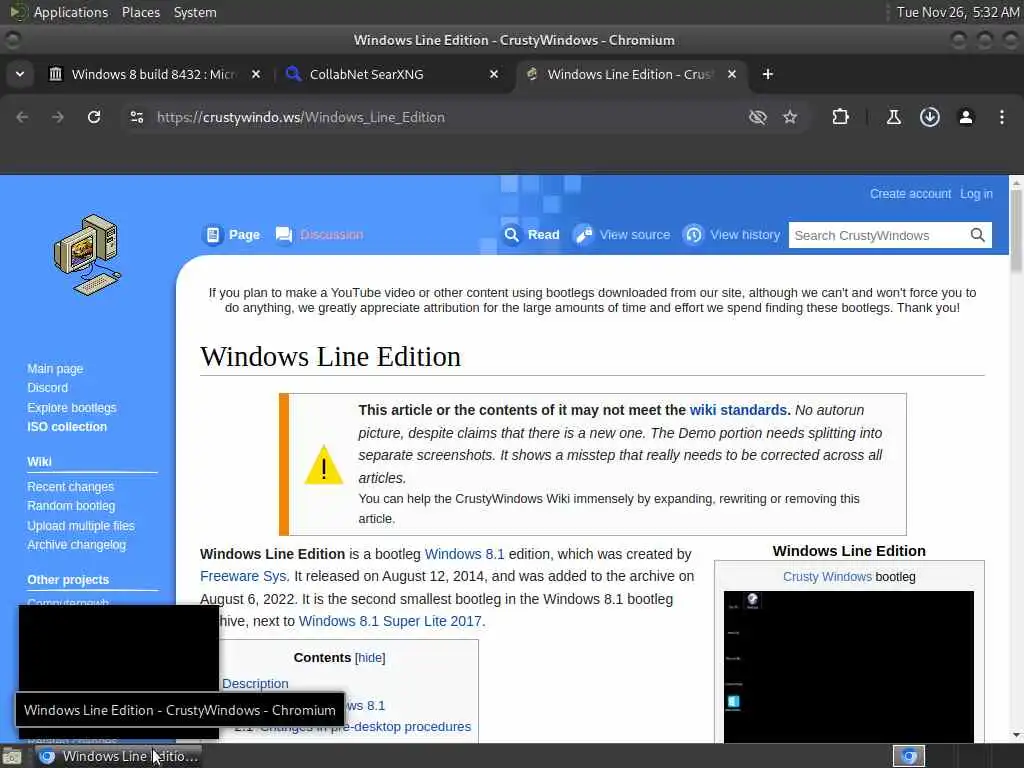Open Chromium three-dot menu
This screenshot has width=1024, height=768.
click(x=1002, y=118)
